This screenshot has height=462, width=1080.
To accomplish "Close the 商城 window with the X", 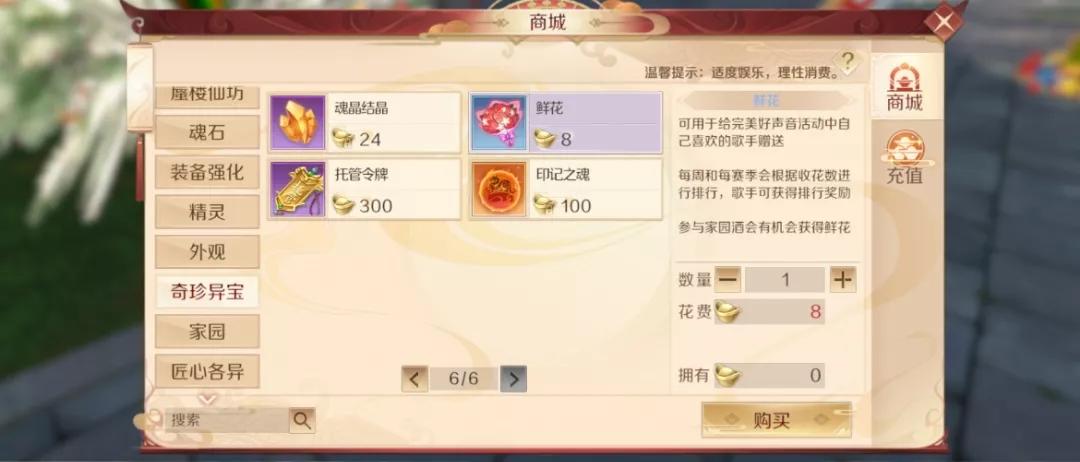I will point(943,21).
